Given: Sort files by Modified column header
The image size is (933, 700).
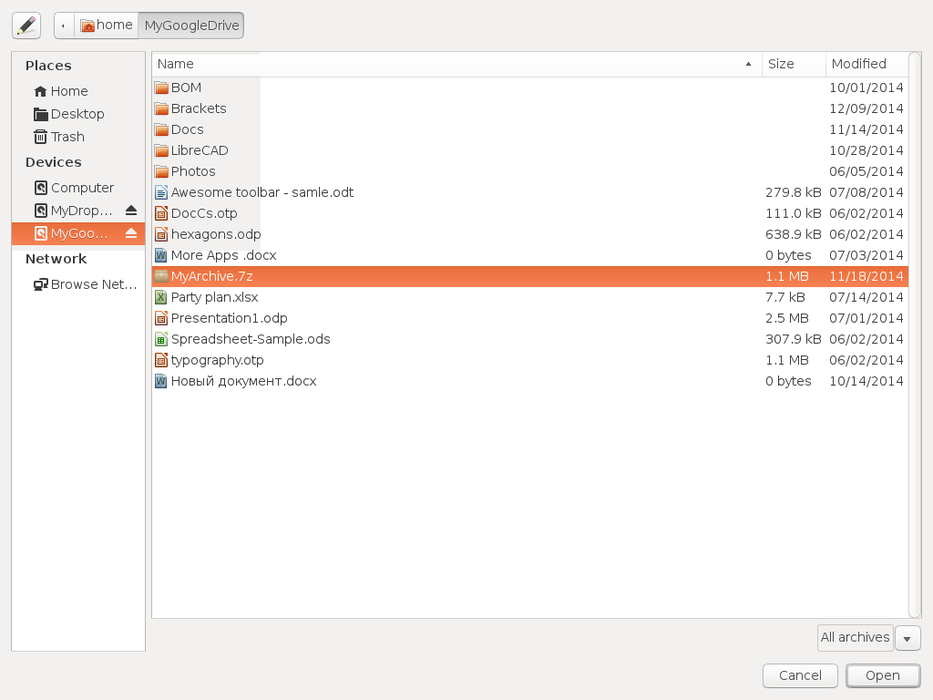Looking at the screenshot, I should click(x=864, y=64).
